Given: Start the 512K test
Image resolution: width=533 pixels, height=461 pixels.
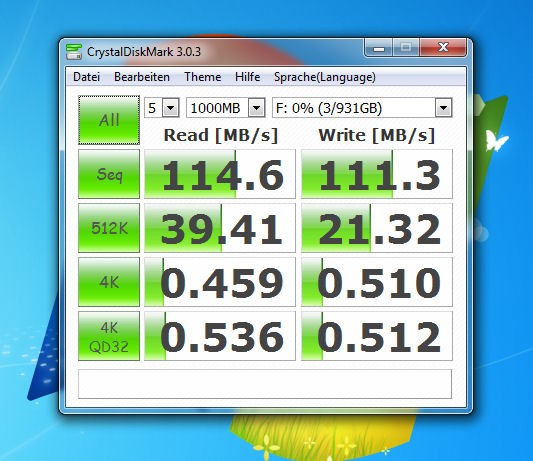Looking at the screenshot, I should [109, 228].
